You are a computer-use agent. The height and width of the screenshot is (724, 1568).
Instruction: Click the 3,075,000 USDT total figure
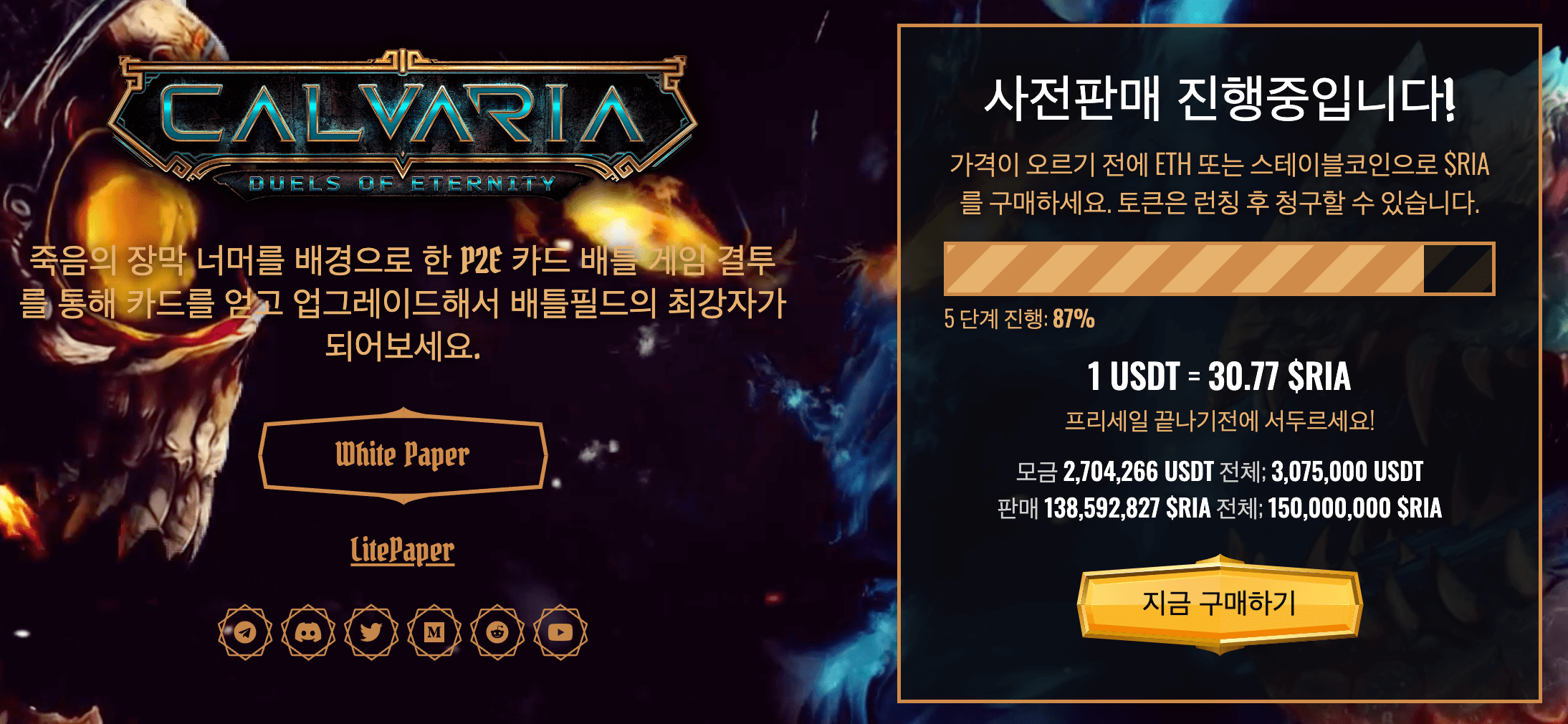pos(1347,472)
